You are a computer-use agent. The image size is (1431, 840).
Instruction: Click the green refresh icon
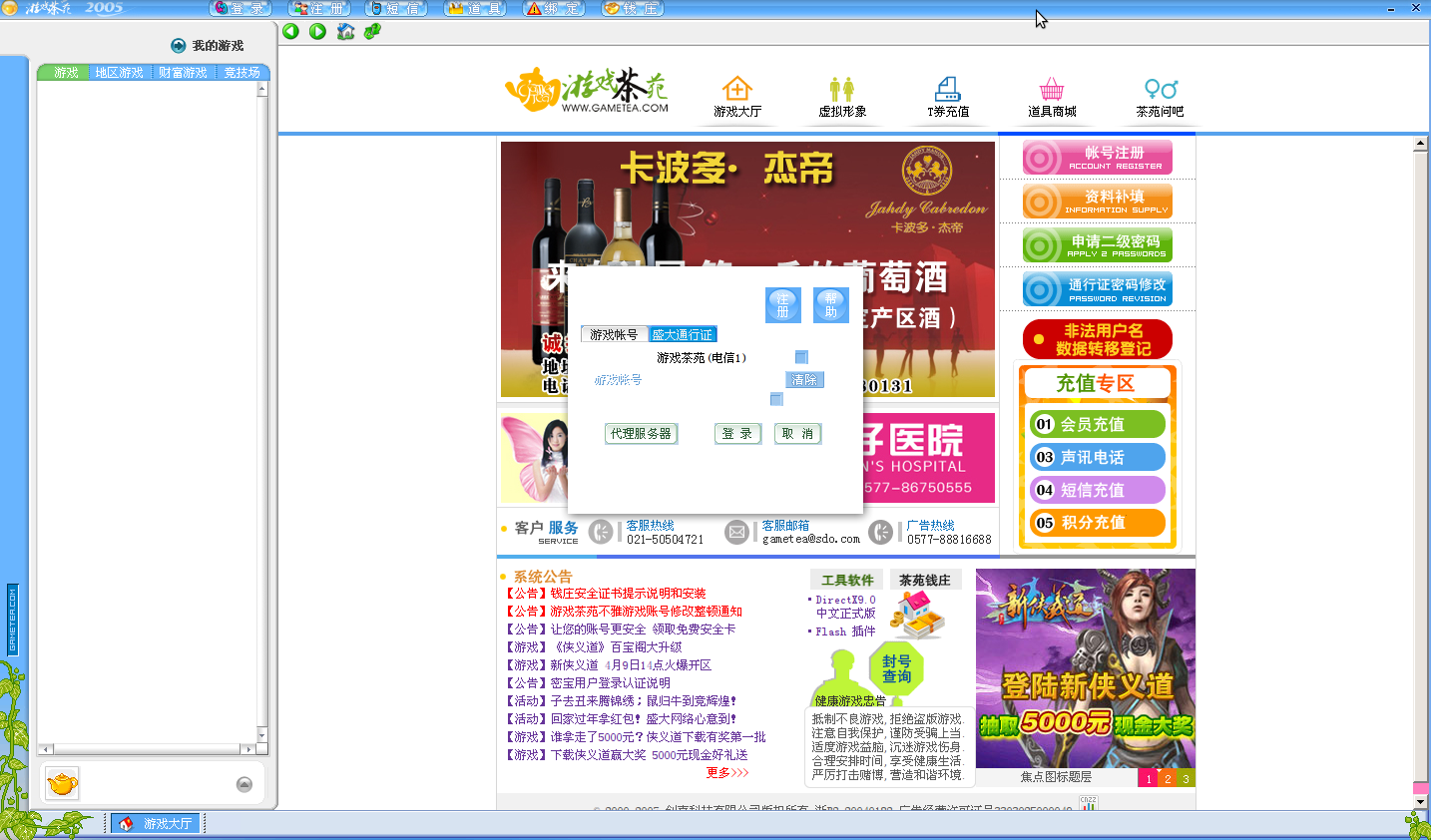[x=372, y=31]
